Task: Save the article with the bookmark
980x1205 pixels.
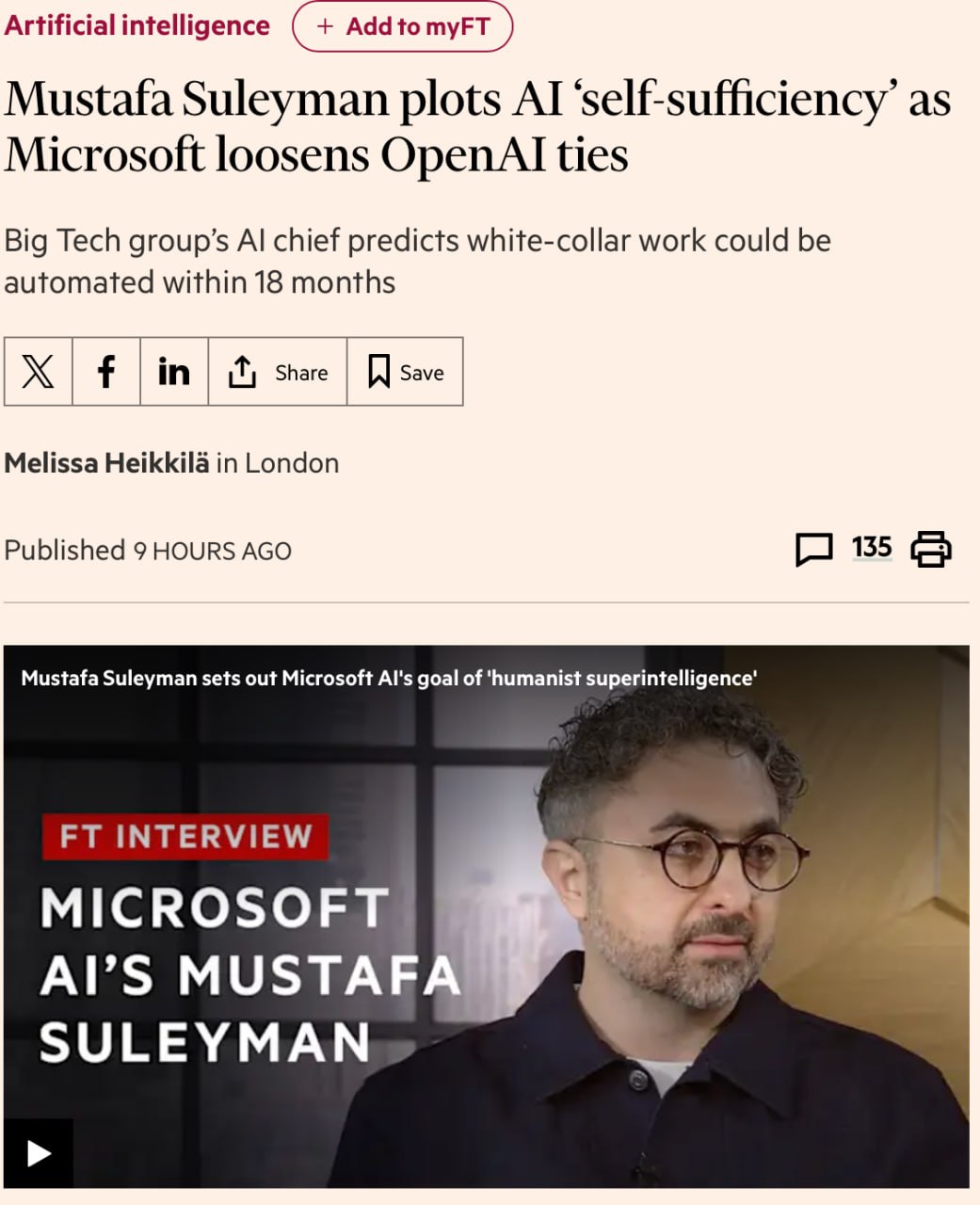Action: [x=406, y=372]
